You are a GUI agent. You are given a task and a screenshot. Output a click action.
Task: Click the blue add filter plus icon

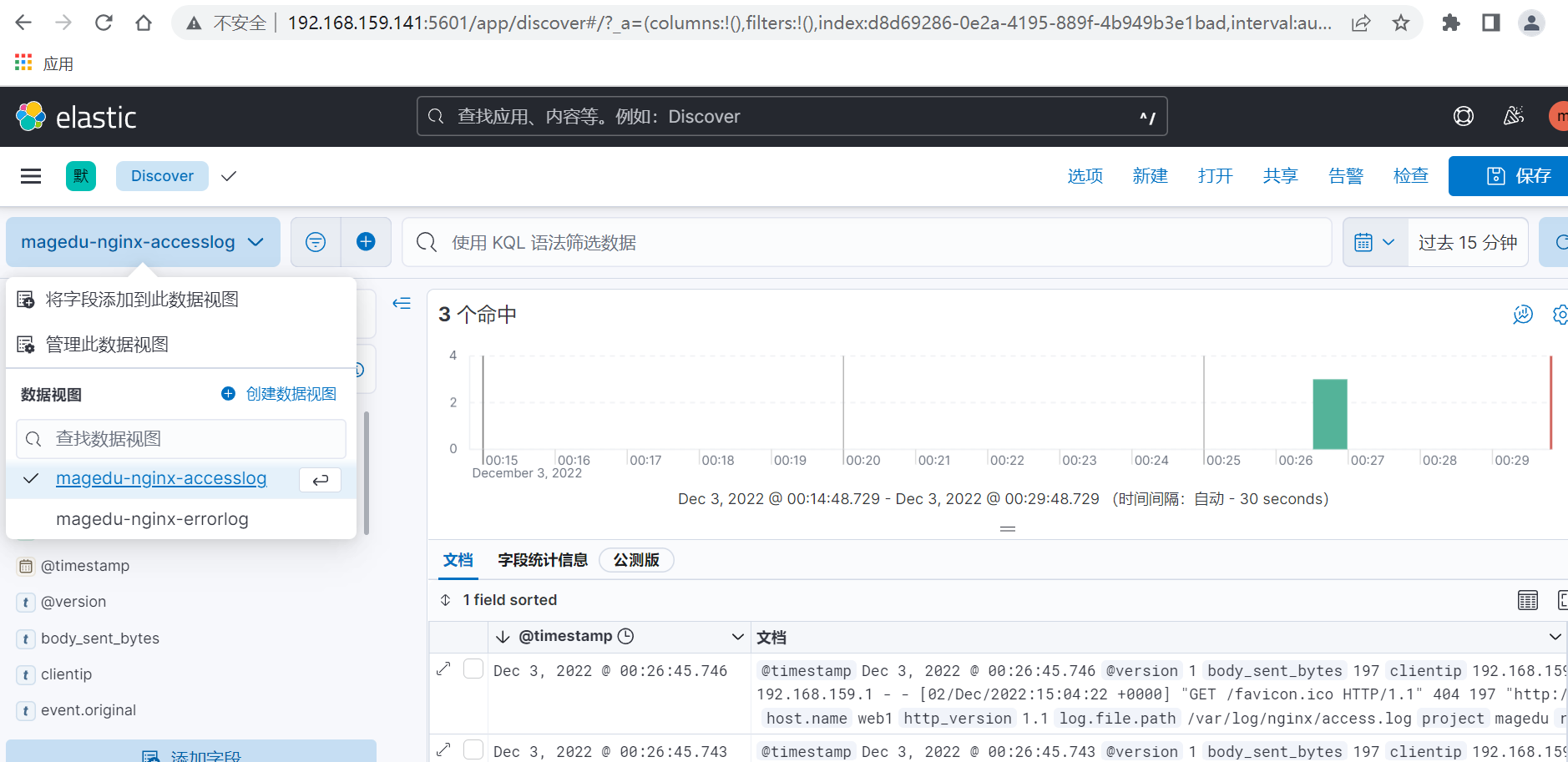pyautogui.click(x=366, y=241)
